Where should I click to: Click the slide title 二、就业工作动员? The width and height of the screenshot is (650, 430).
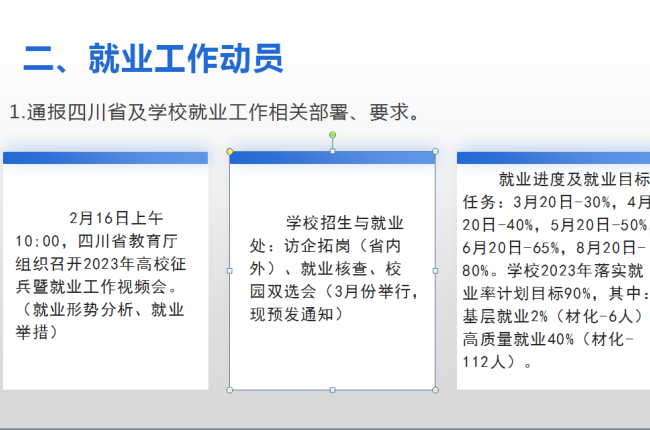click(x=153, y=59)
